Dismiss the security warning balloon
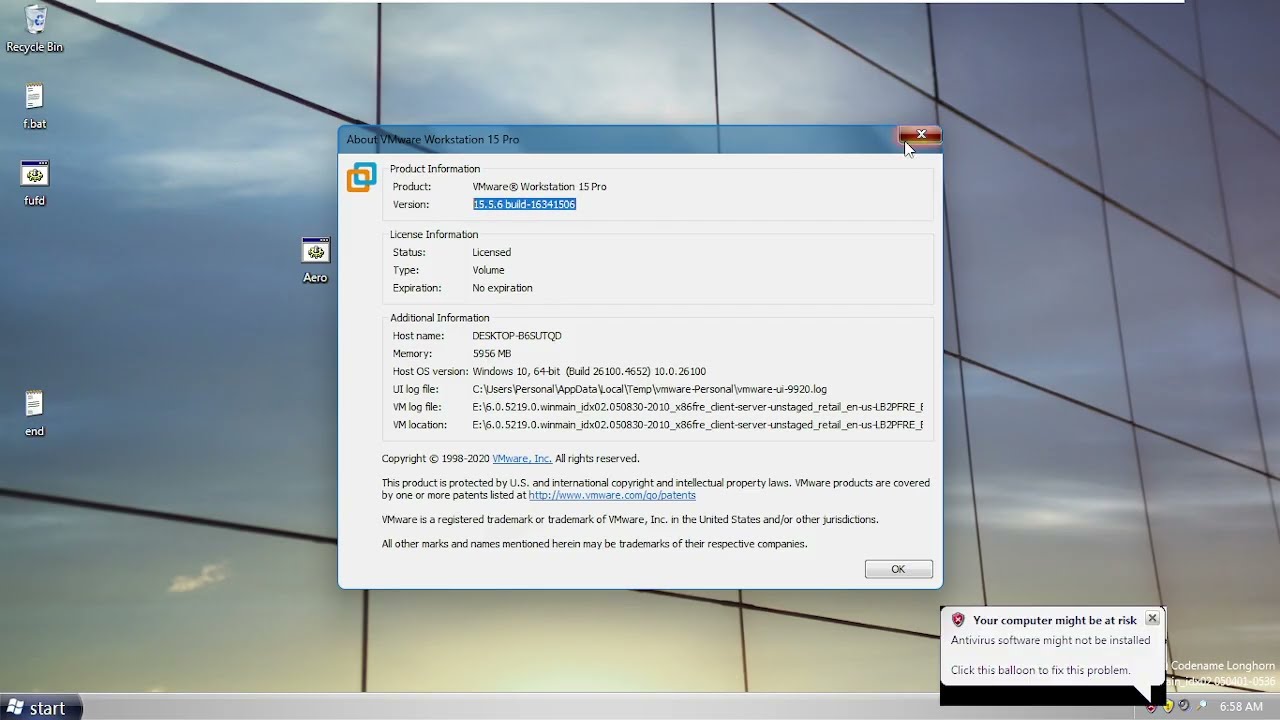The height and width of the screenshot is (720, 1280). (1152, 619)
